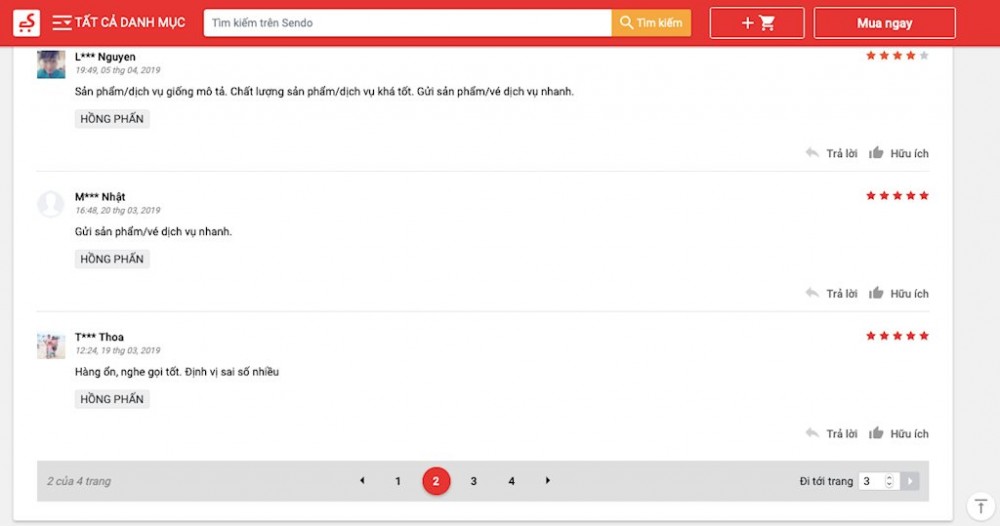The image size is (1000, 526).
Task: Open M*** Nhật's default avatar
Action: [50, 204]
